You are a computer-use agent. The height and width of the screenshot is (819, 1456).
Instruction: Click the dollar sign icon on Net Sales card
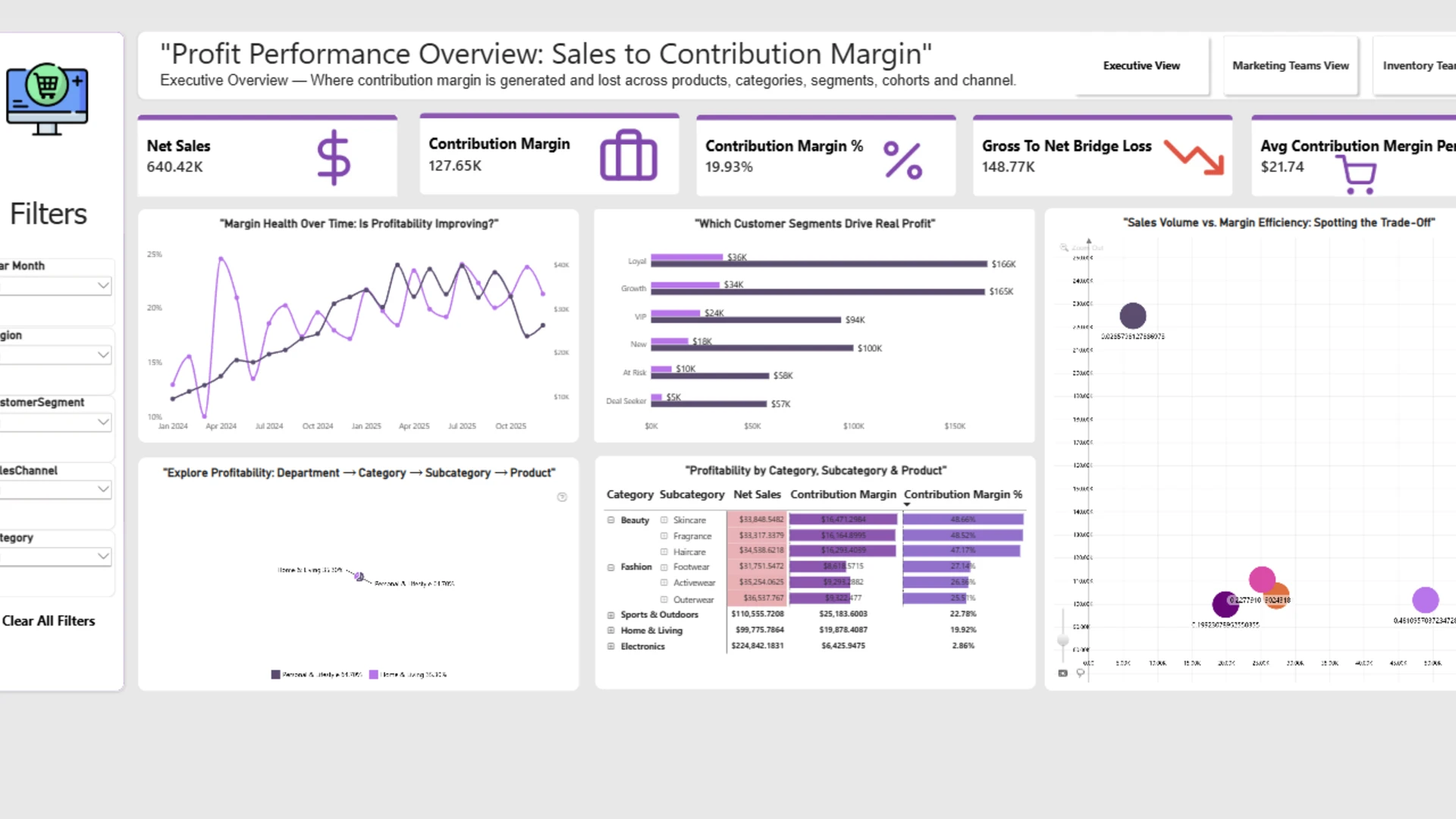(334, 158)
